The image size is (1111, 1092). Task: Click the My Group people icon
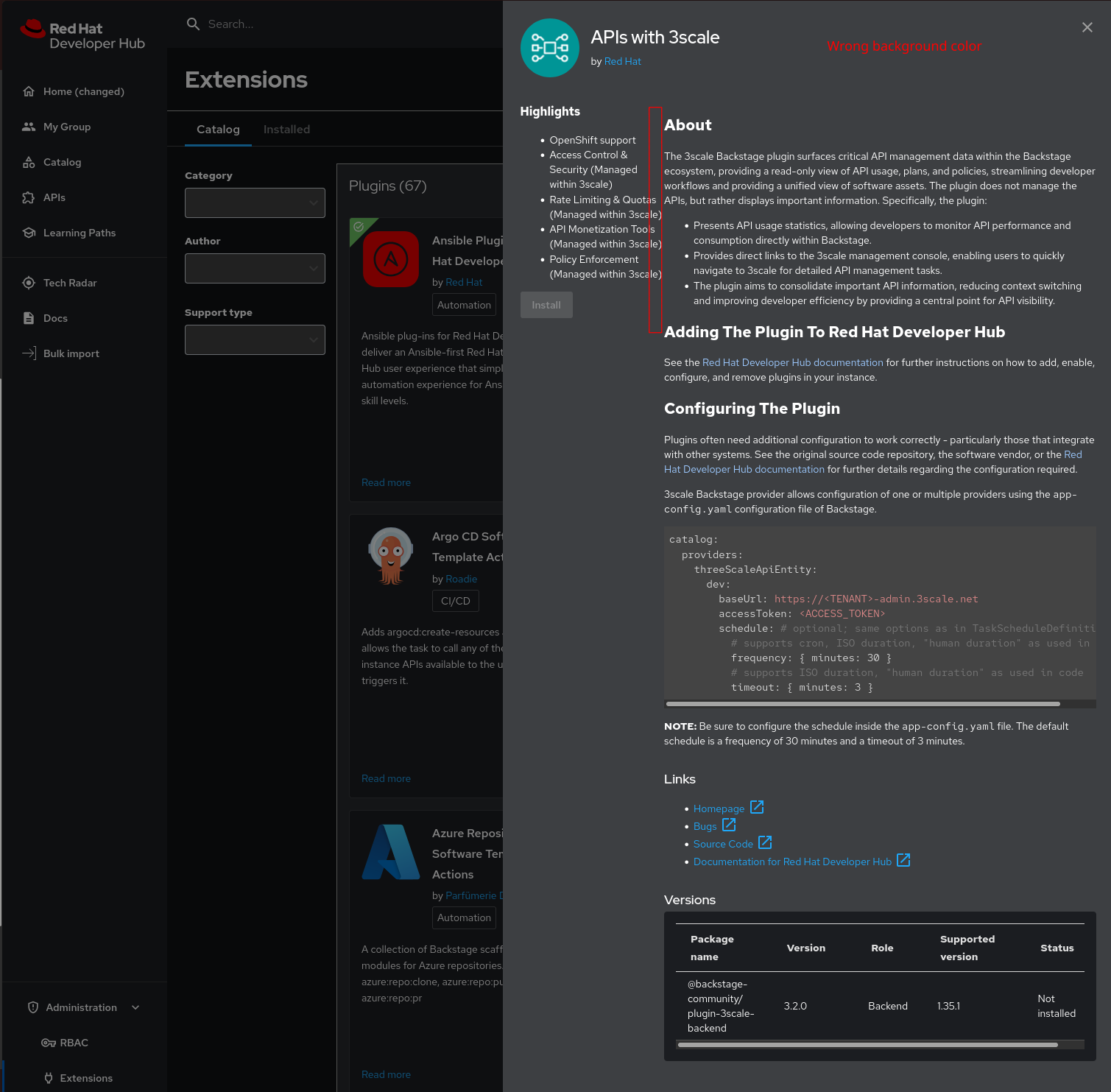pos(29,127)
